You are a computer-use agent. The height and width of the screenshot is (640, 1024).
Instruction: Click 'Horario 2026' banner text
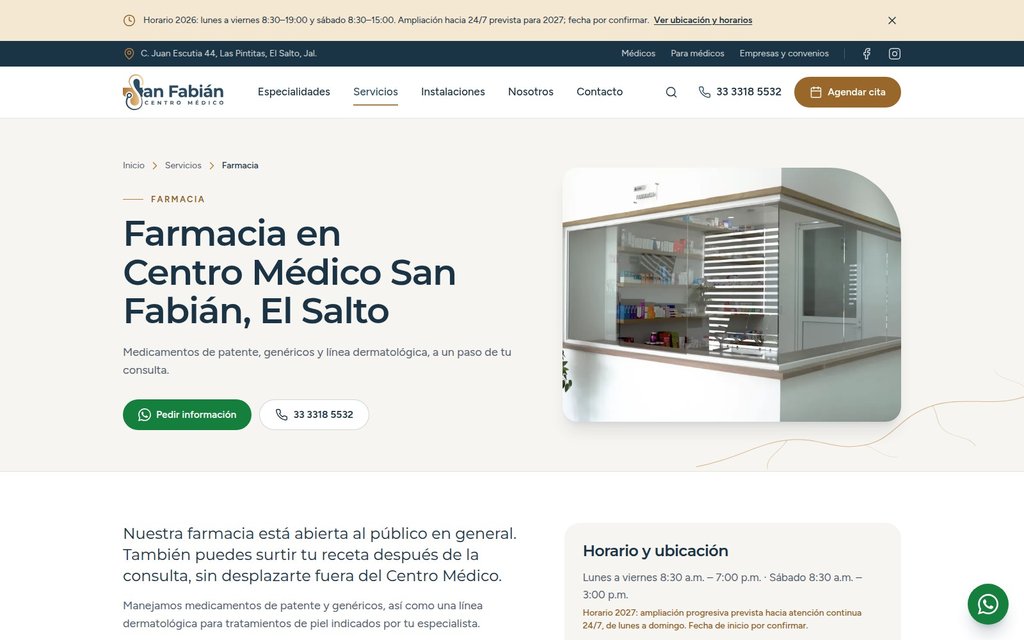point(396,20)
